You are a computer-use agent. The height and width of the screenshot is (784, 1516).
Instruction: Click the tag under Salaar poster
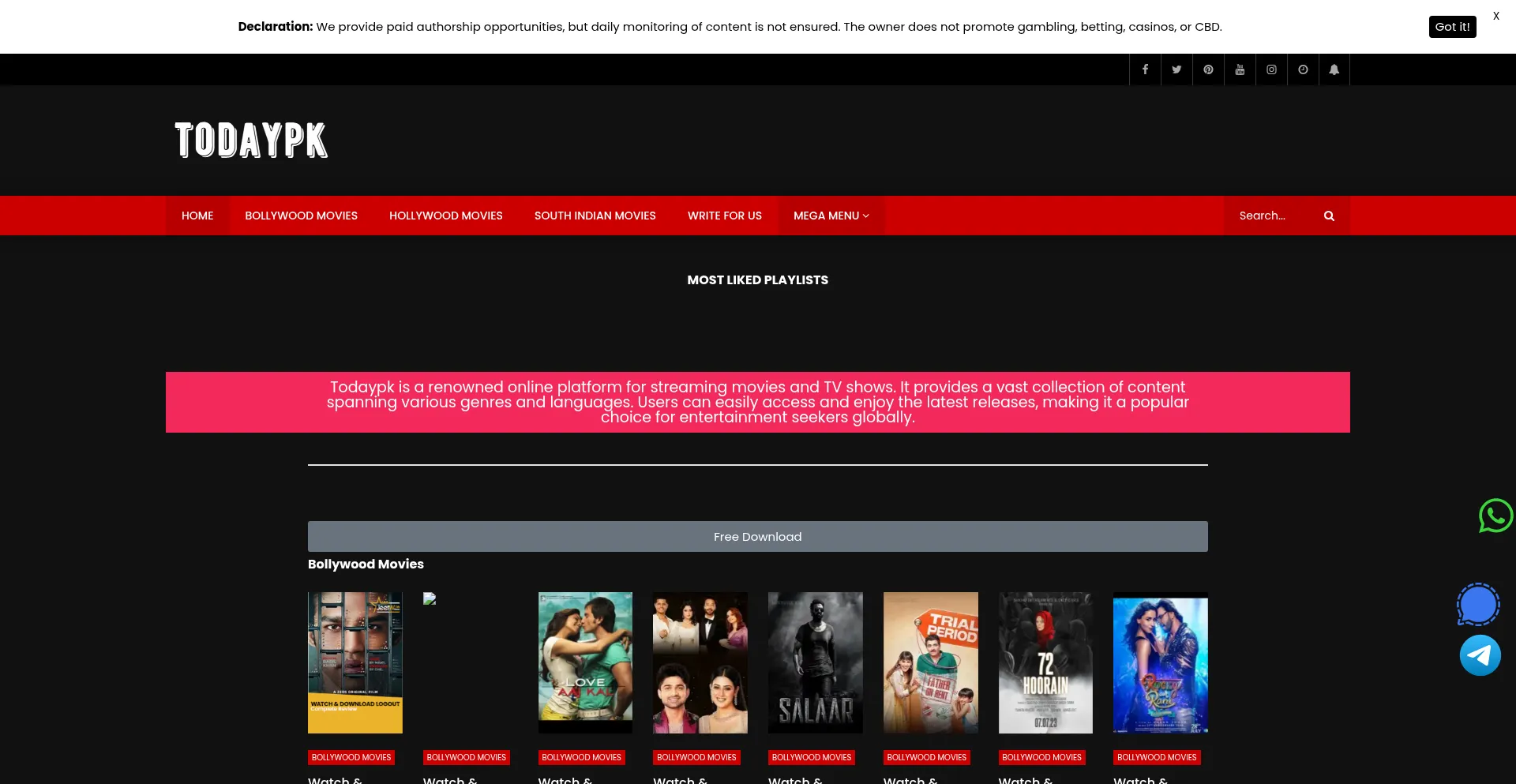tap(812, 757)
